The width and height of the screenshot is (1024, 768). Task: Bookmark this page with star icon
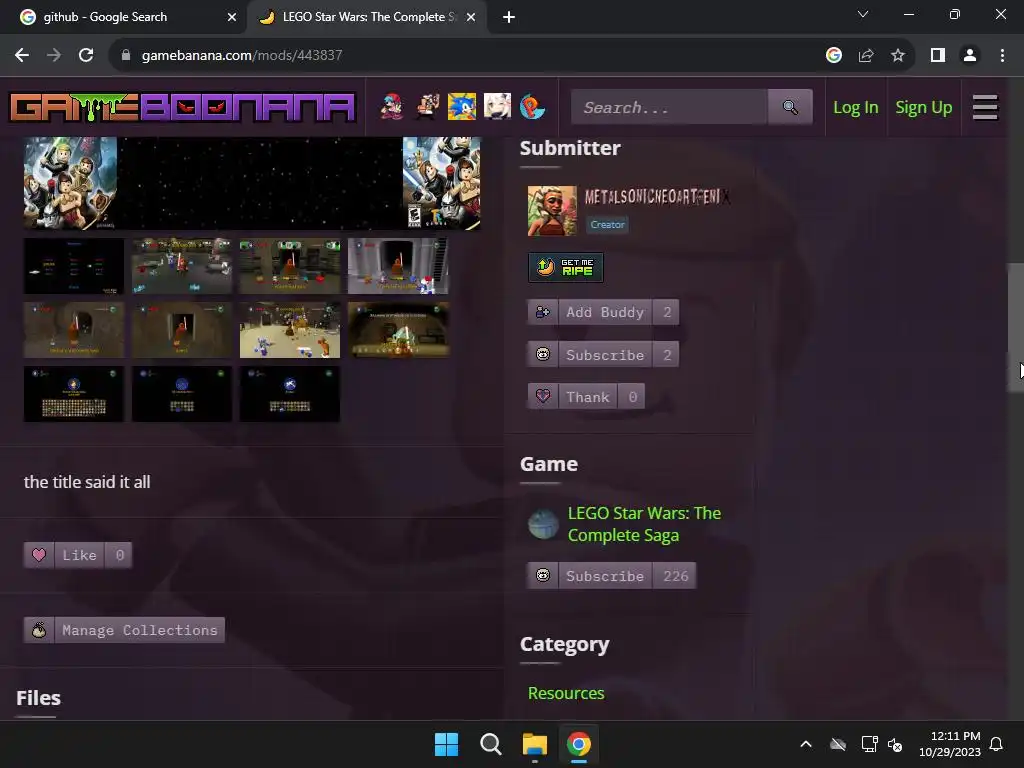tap(898, 55)
